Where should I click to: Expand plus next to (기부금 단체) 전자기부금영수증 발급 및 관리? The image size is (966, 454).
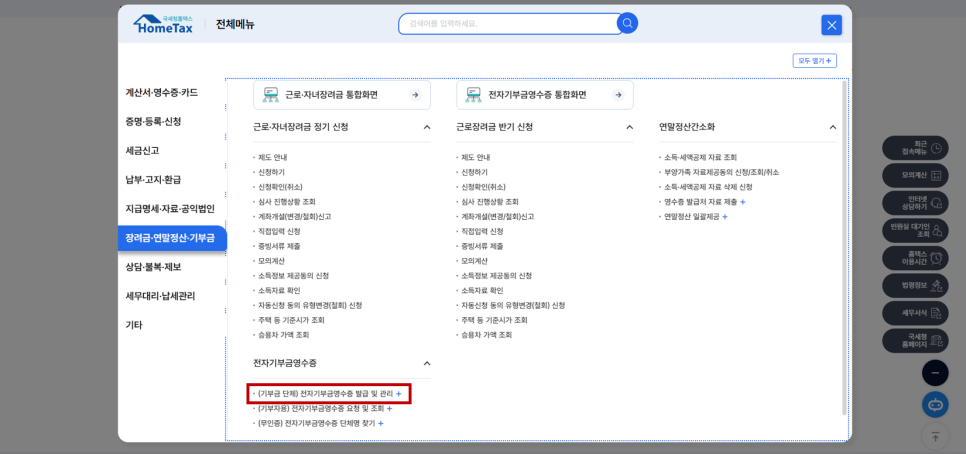click(x=399, y=393)
